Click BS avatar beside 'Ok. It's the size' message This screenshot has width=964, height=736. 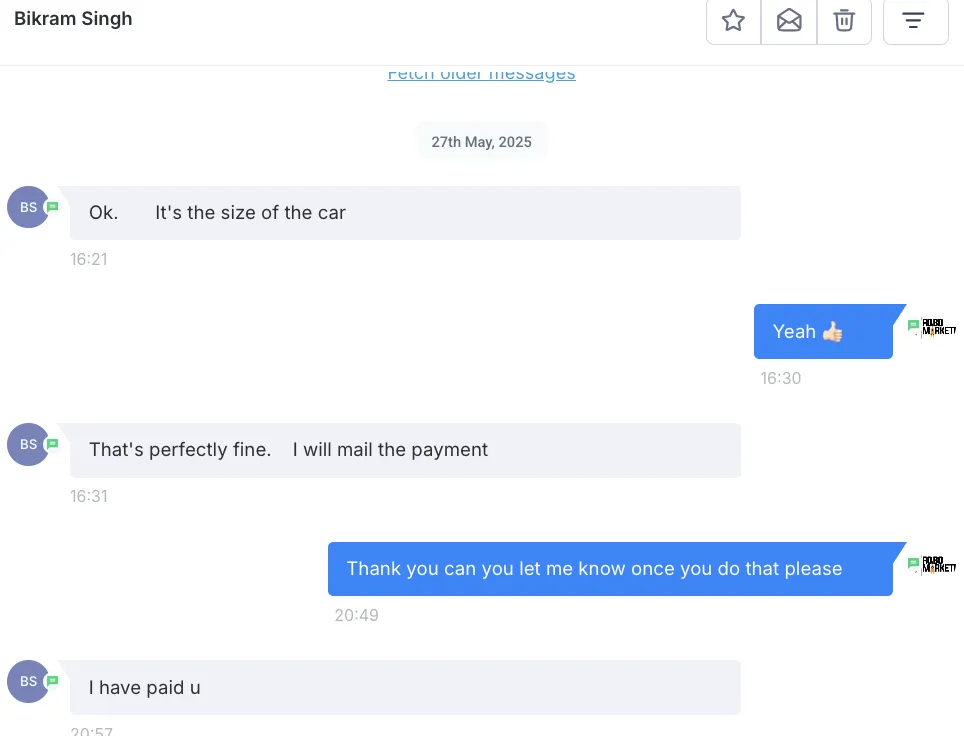coord(28,207)
